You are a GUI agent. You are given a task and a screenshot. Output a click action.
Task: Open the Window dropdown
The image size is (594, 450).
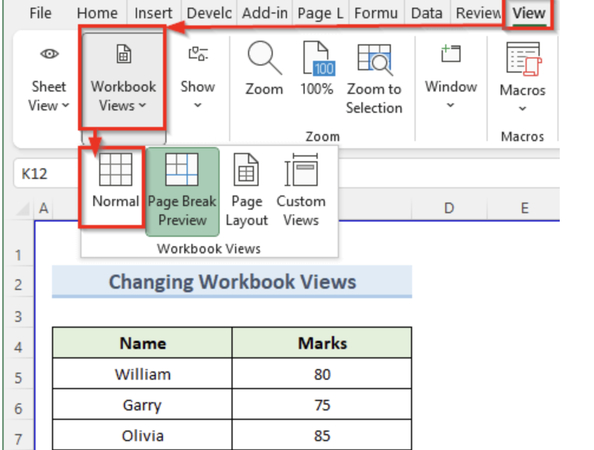tap(451, 77)
